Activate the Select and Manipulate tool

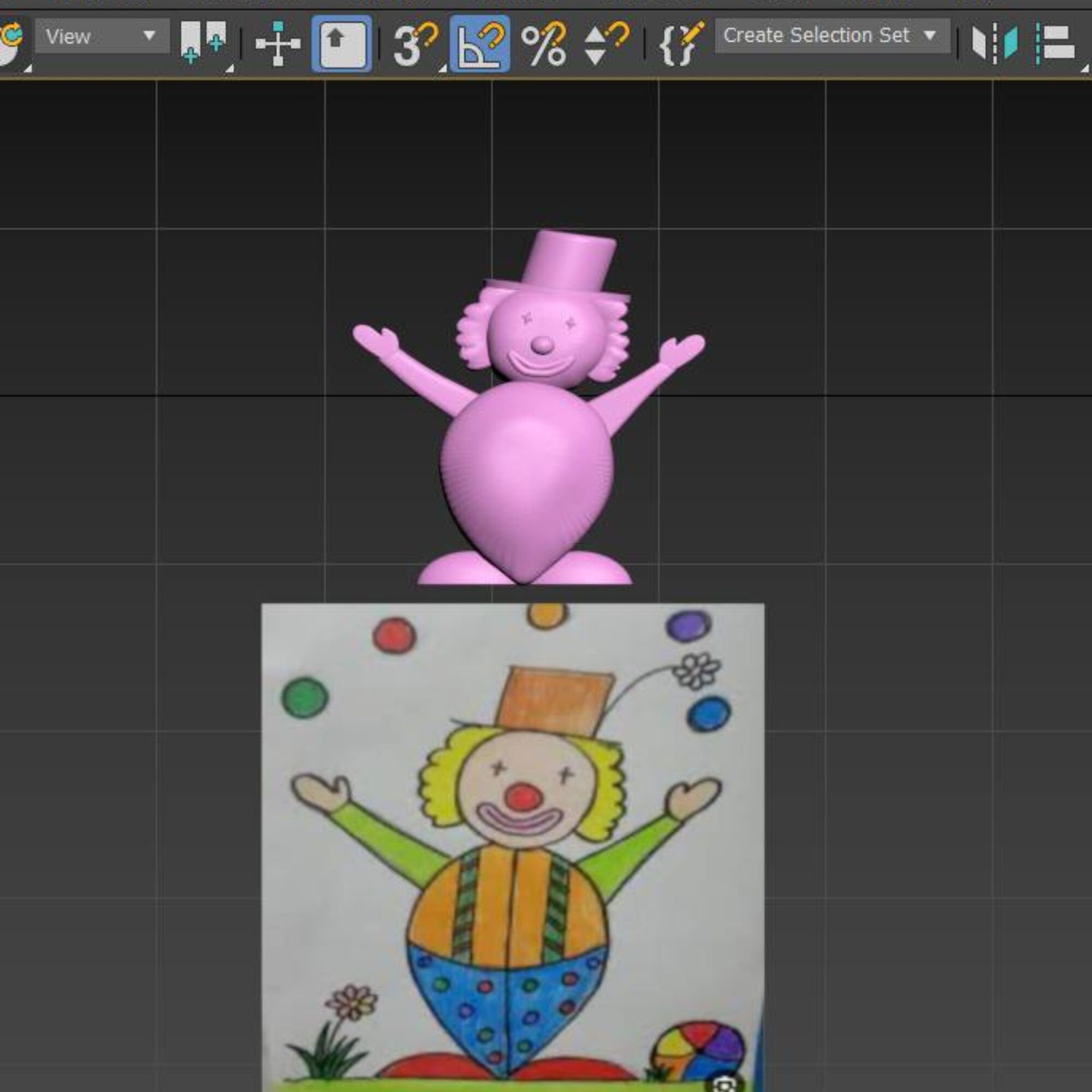pyautogui.click(x=277, y=44)
